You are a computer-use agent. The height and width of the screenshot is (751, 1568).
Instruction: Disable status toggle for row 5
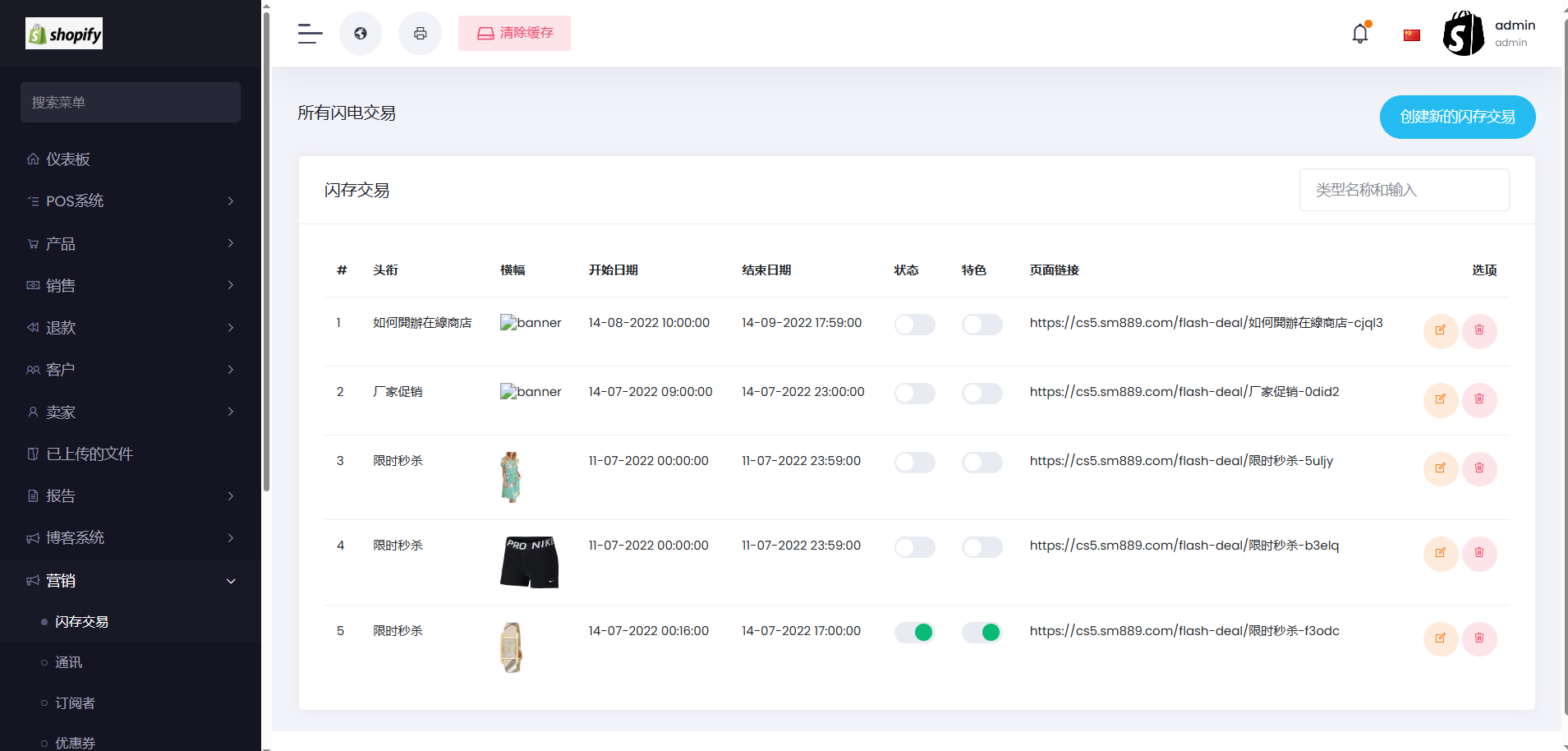914,632
